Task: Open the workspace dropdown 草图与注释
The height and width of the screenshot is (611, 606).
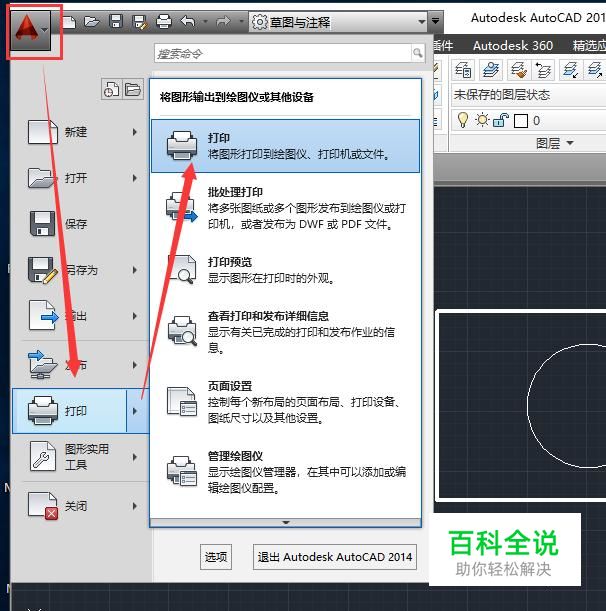Action: (338, 22)
